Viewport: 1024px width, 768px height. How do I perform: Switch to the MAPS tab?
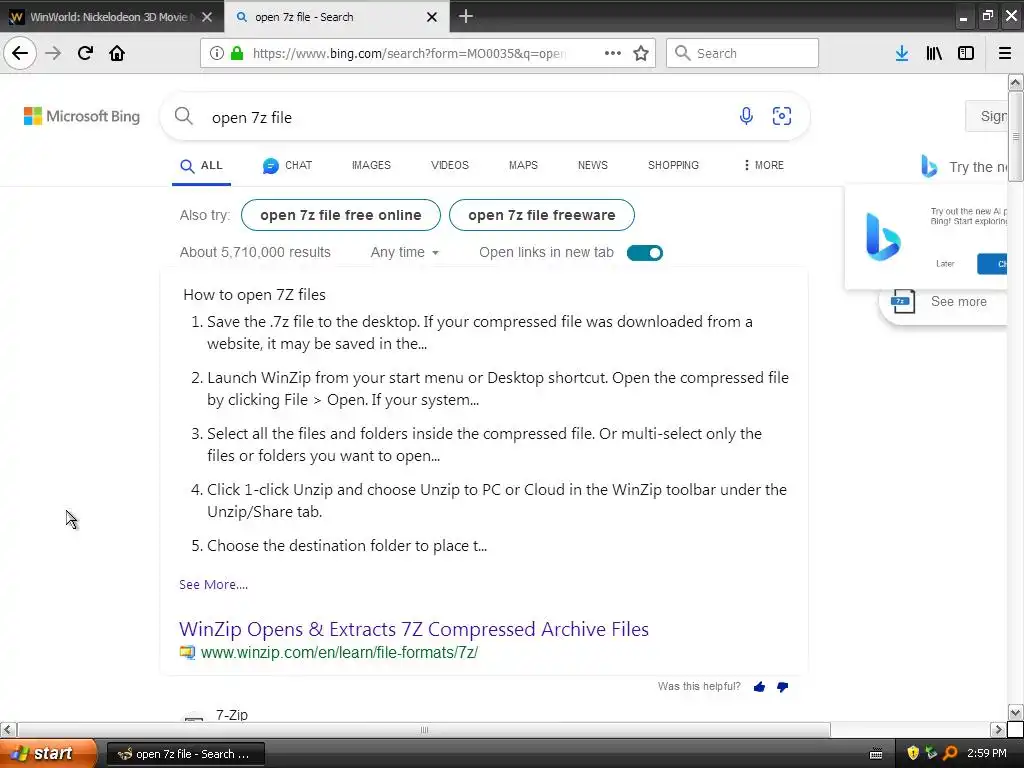pyautogui.click(x=523, y=165)
